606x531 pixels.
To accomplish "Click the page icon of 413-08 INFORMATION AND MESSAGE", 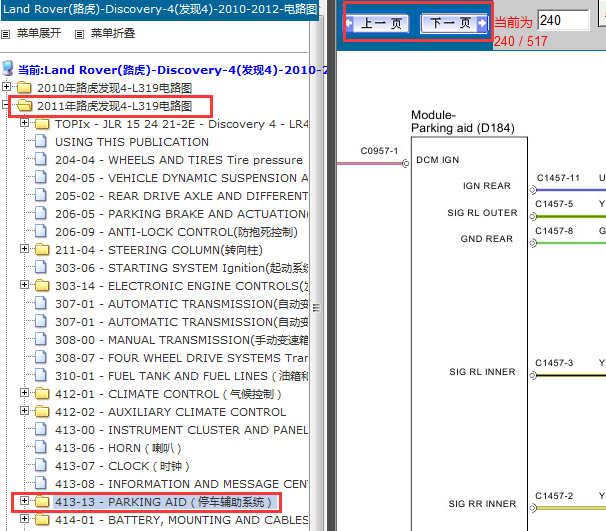I will (41, 483).
